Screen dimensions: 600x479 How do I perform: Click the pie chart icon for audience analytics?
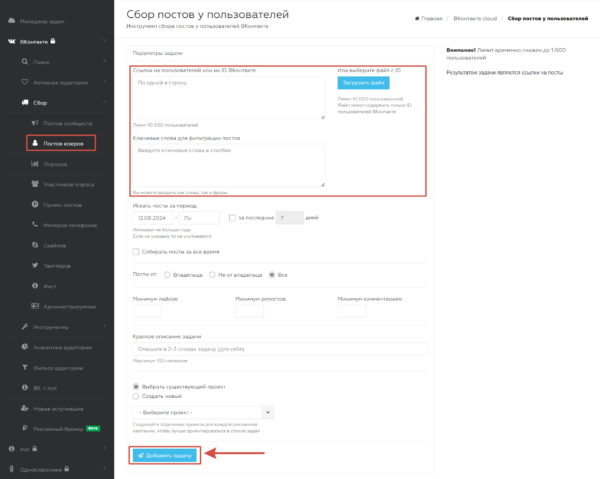pos(25,347)
